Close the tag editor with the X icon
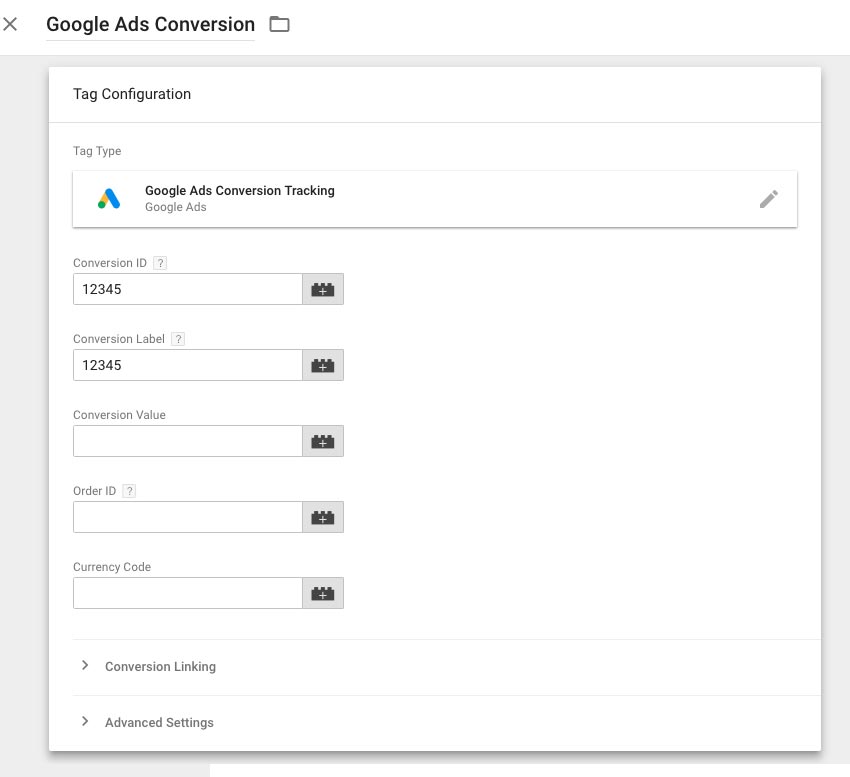The image size is (850, 777). point(10,24)
